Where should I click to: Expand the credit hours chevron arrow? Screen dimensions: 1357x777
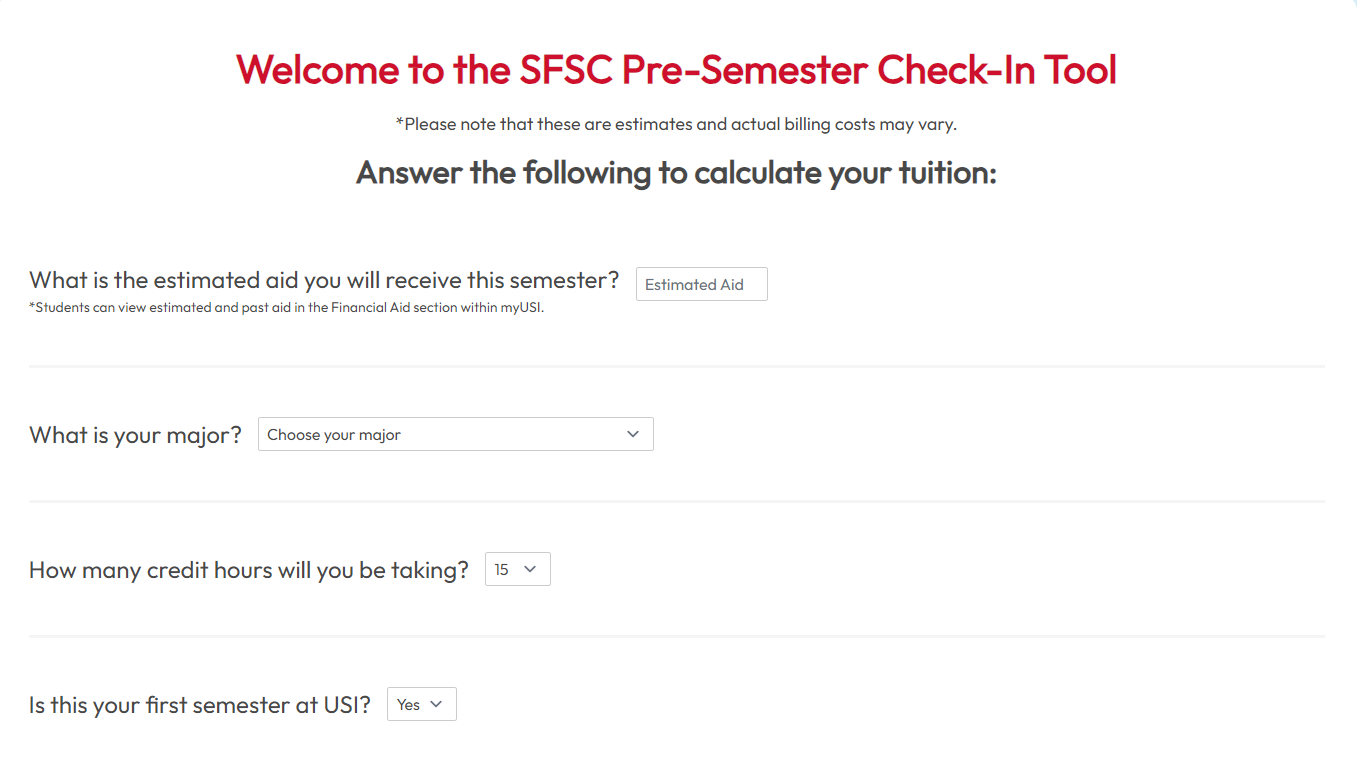pyautogui.click(x=533, y=569)
